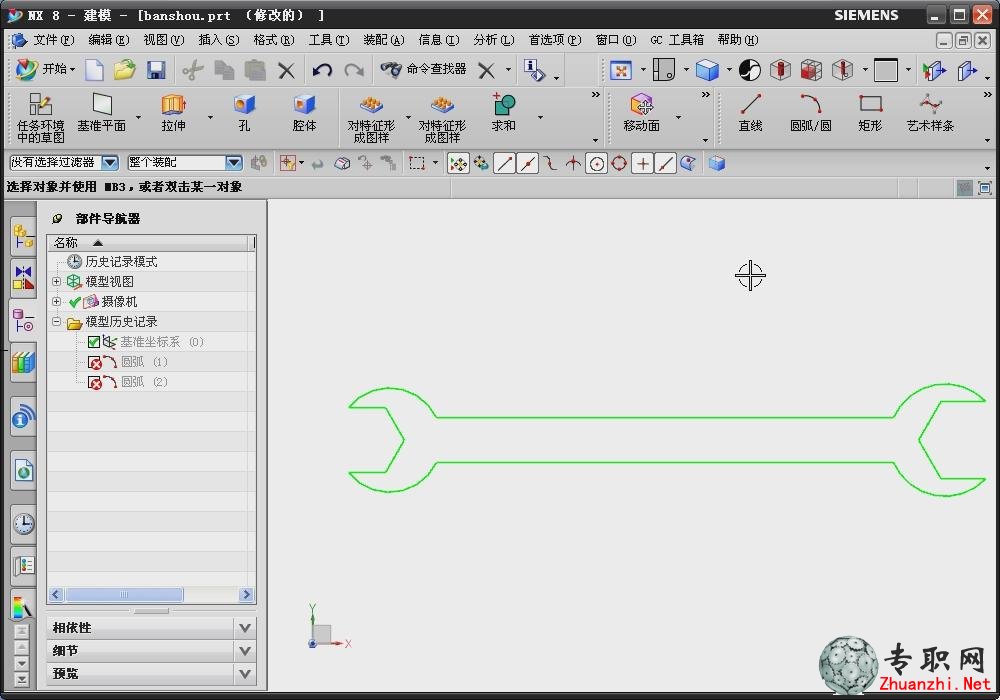Open the Assembly Navigator sidebar tab
This screenshot has height=700, width=1000.
point(24,236)
